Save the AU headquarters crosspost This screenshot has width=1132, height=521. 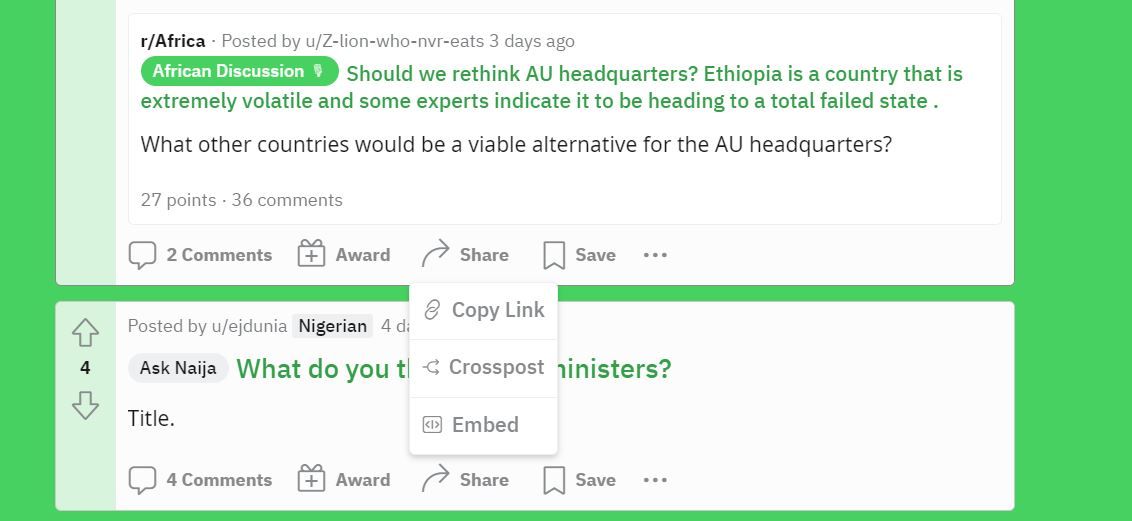pyautogui.click(x=579, y=255)
